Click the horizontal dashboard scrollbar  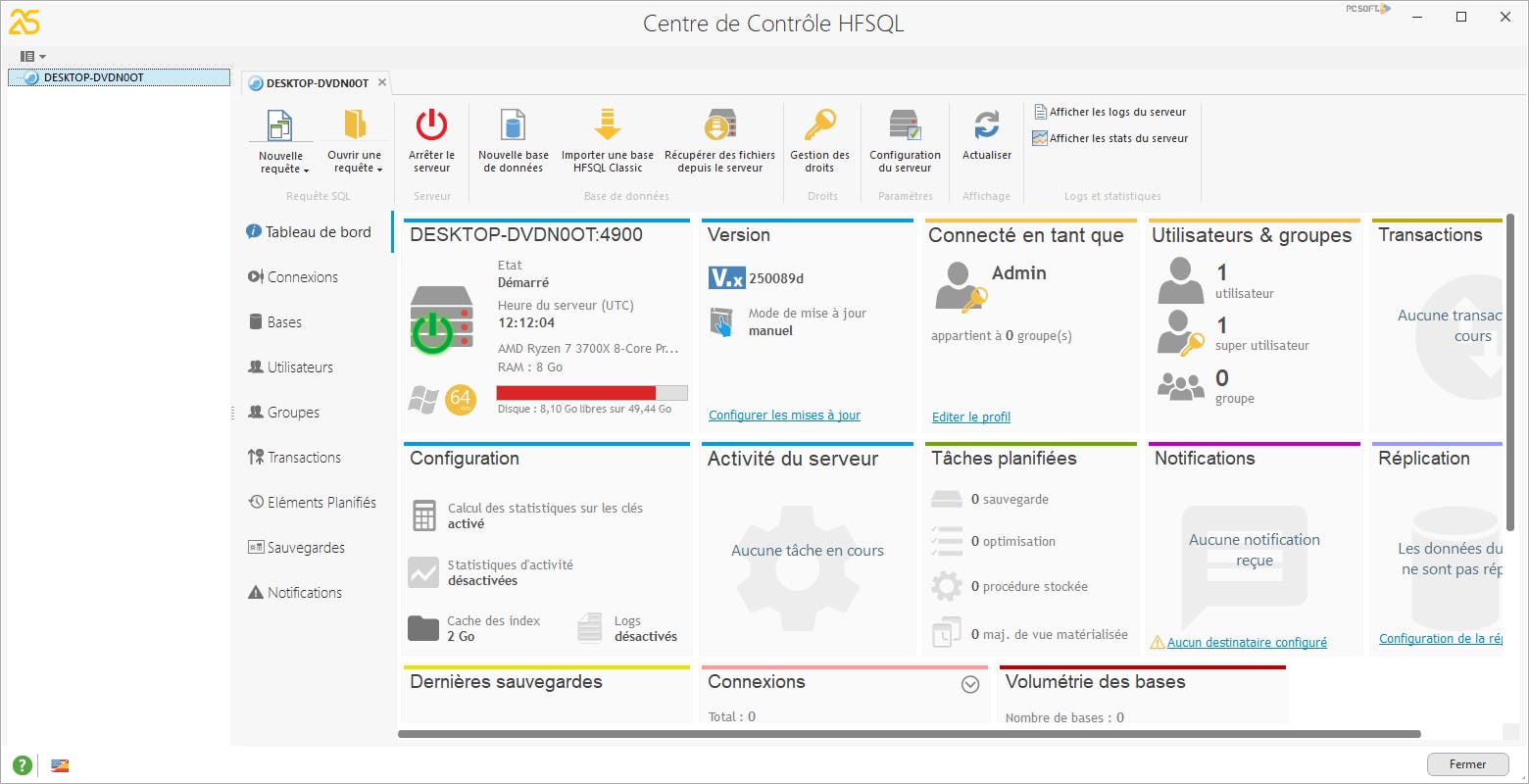[x=909, y=733]
